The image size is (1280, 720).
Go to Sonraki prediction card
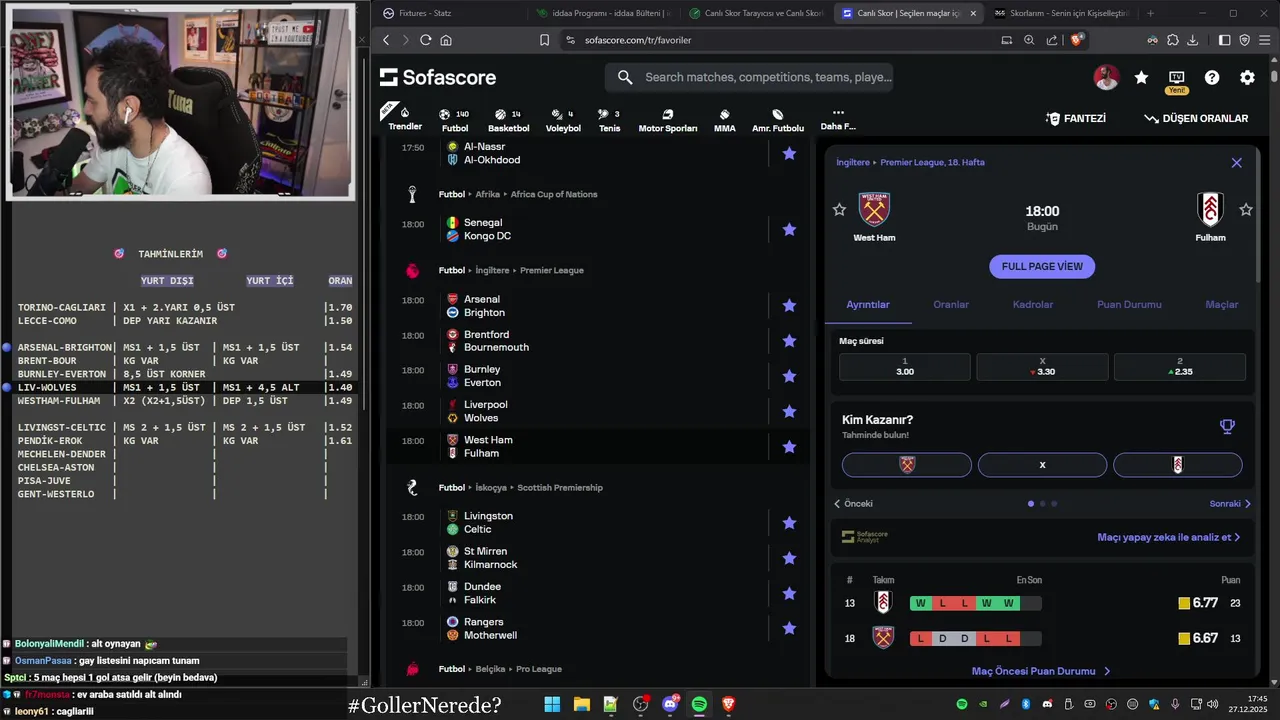(1230, 504)
